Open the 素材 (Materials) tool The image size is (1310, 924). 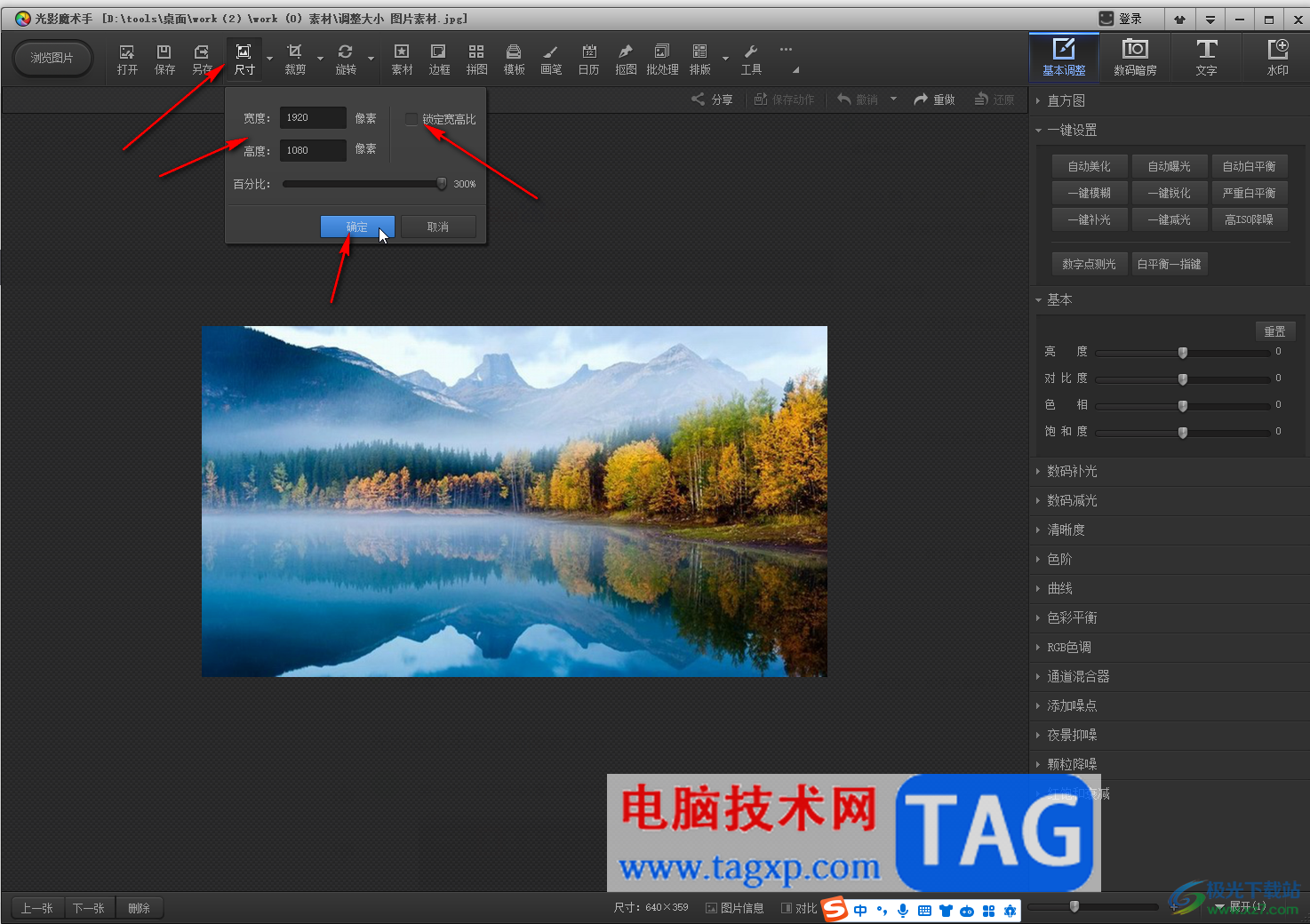tap(402, 60)
